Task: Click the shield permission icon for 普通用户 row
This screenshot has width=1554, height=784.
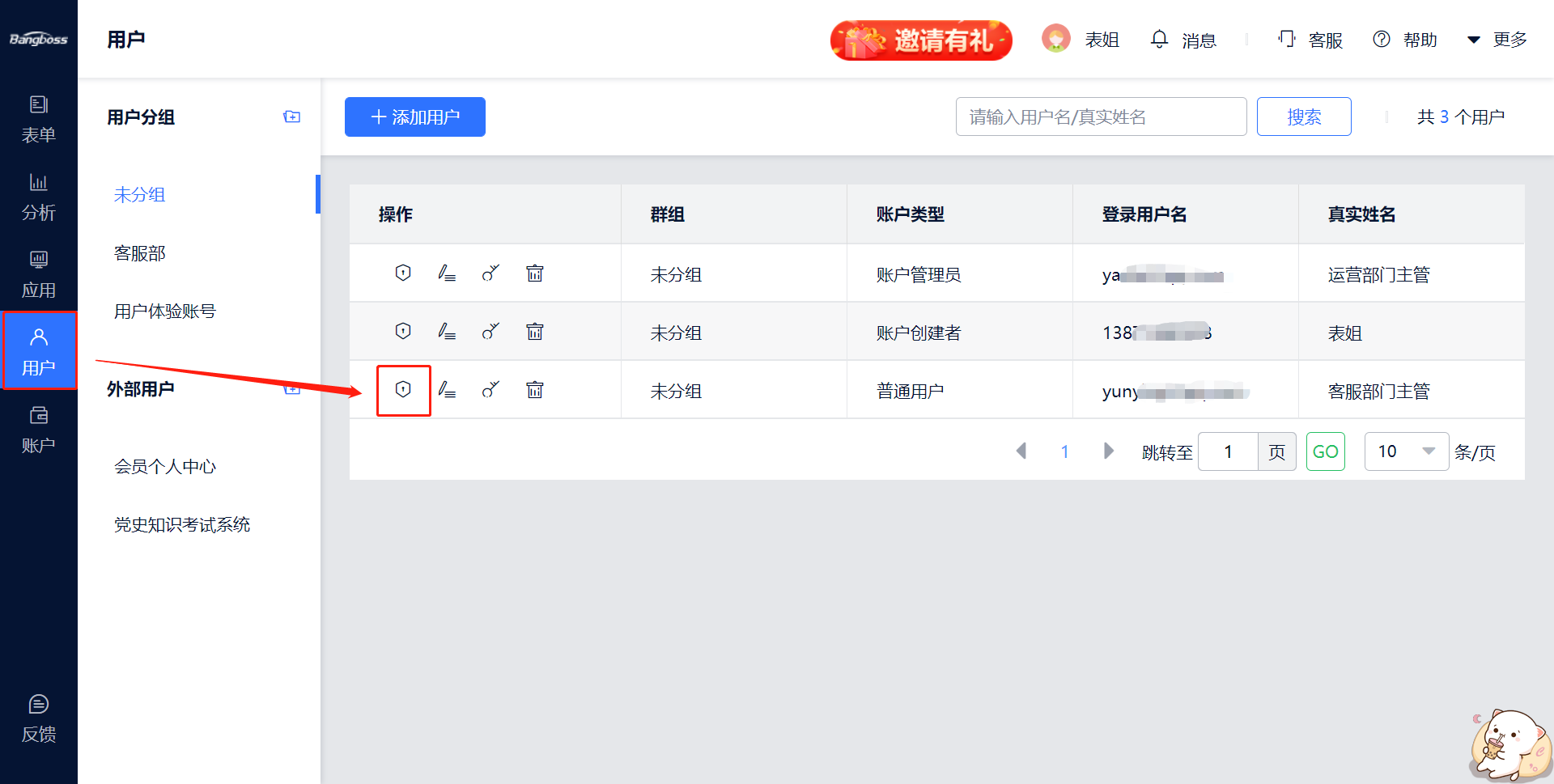Action: point(403,390)
